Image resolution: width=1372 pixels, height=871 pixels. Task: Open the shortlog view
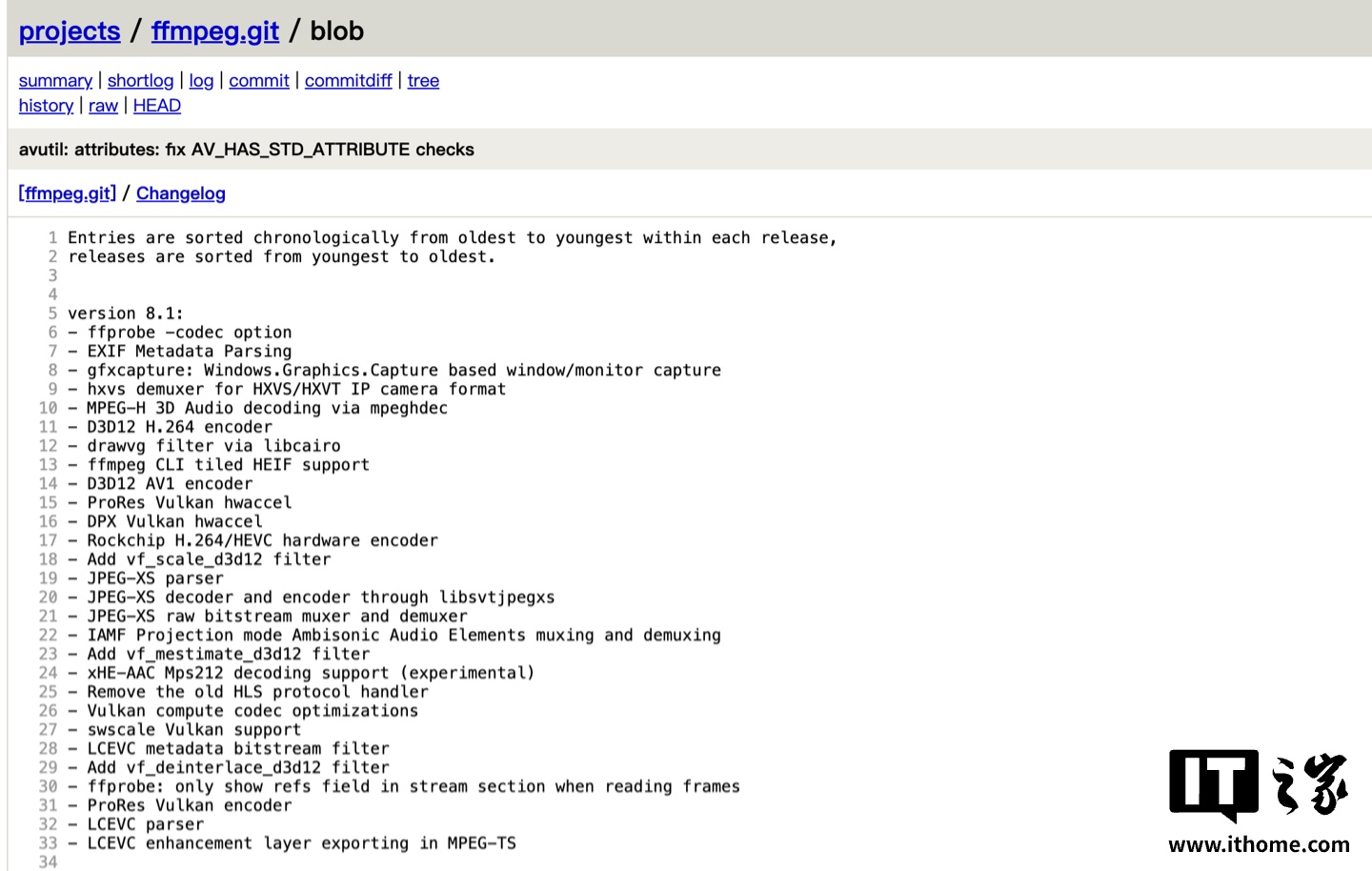click(139, 81)
